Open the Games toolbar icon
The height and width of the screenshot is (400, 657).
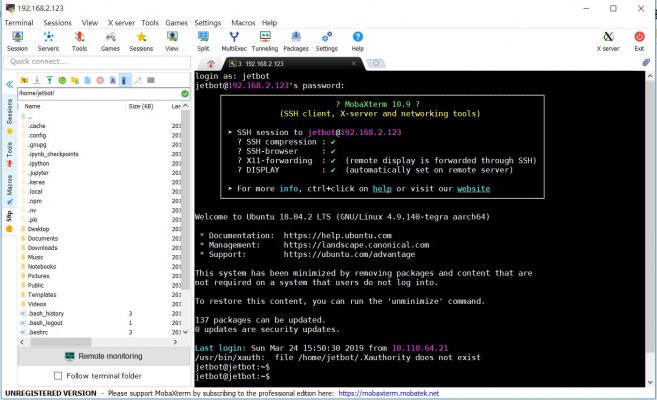110,40
